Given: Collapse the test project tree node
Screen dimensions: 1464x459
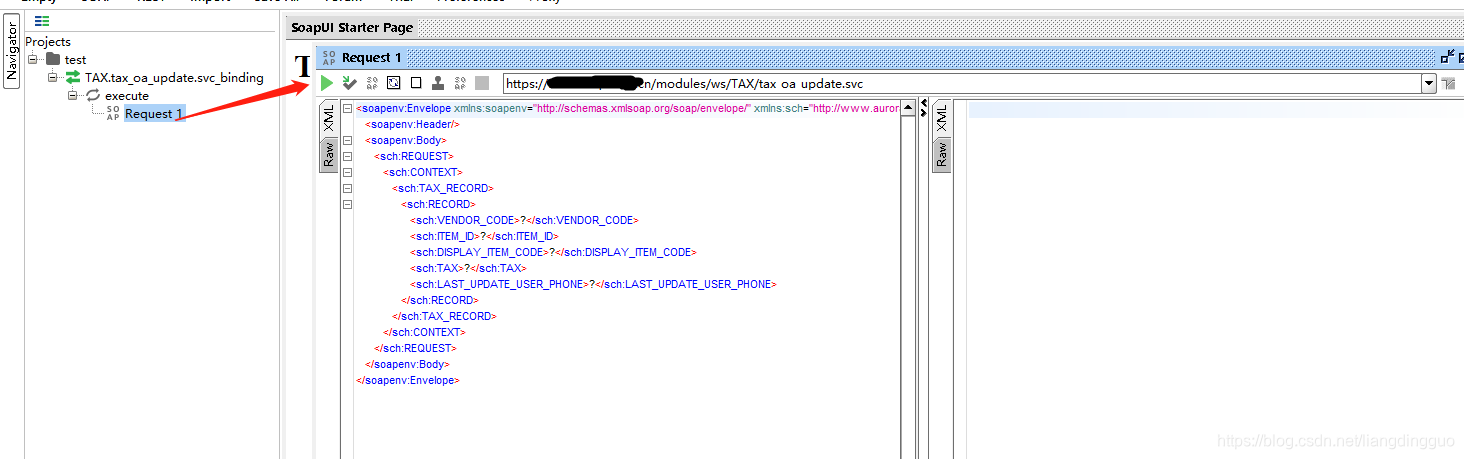Looking at the screenshot, I should (x=33, y=59).
